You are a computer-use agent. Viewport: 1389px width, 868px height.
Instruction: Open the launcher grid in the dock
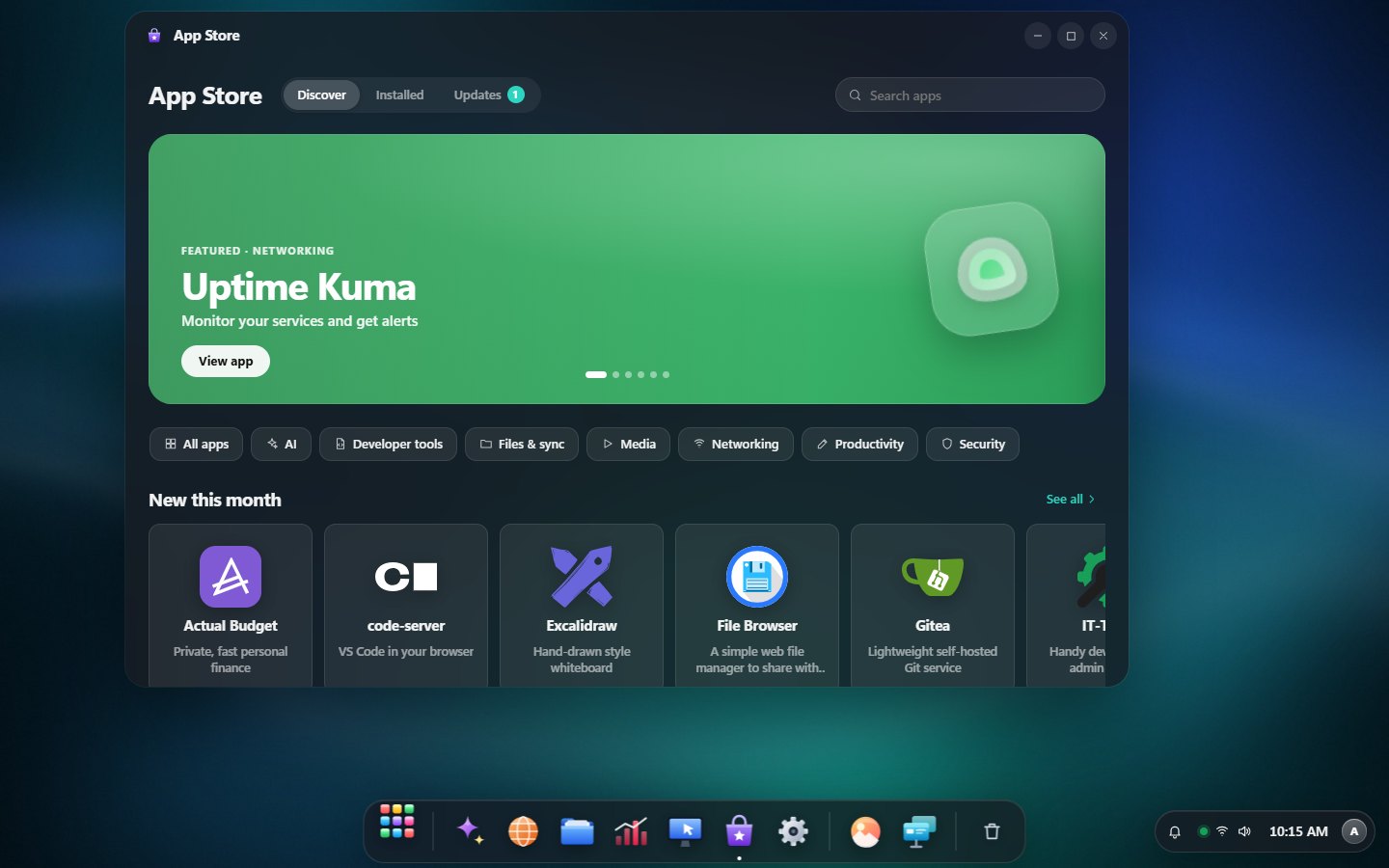(396, 821)
